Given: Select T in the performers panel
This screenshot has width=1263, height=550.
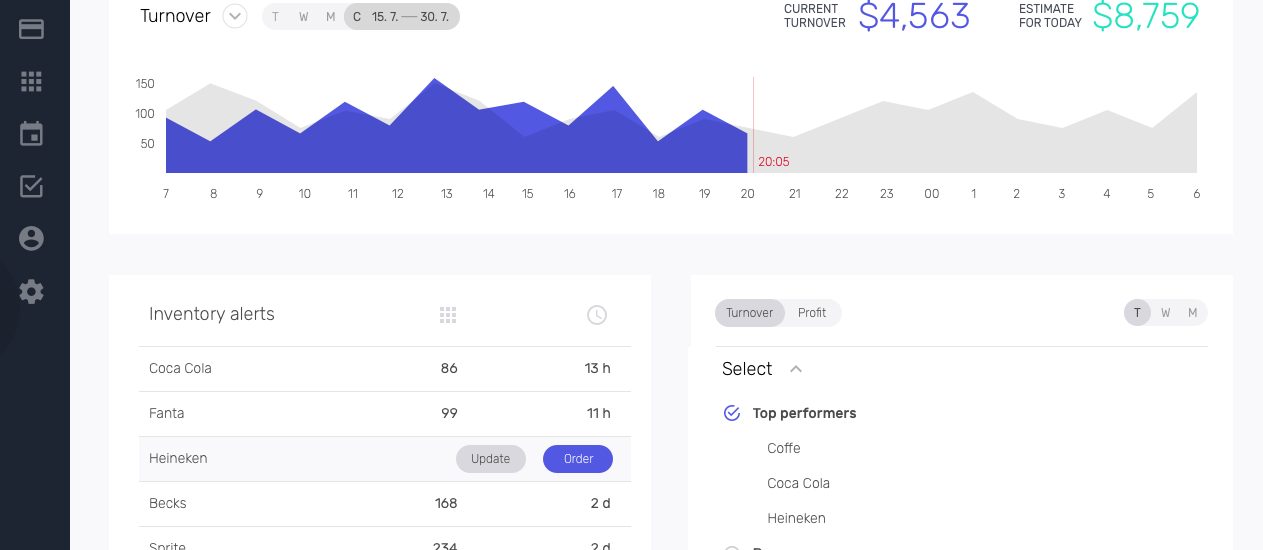Looking at the screenshot, I should [x=1137, y=313].
